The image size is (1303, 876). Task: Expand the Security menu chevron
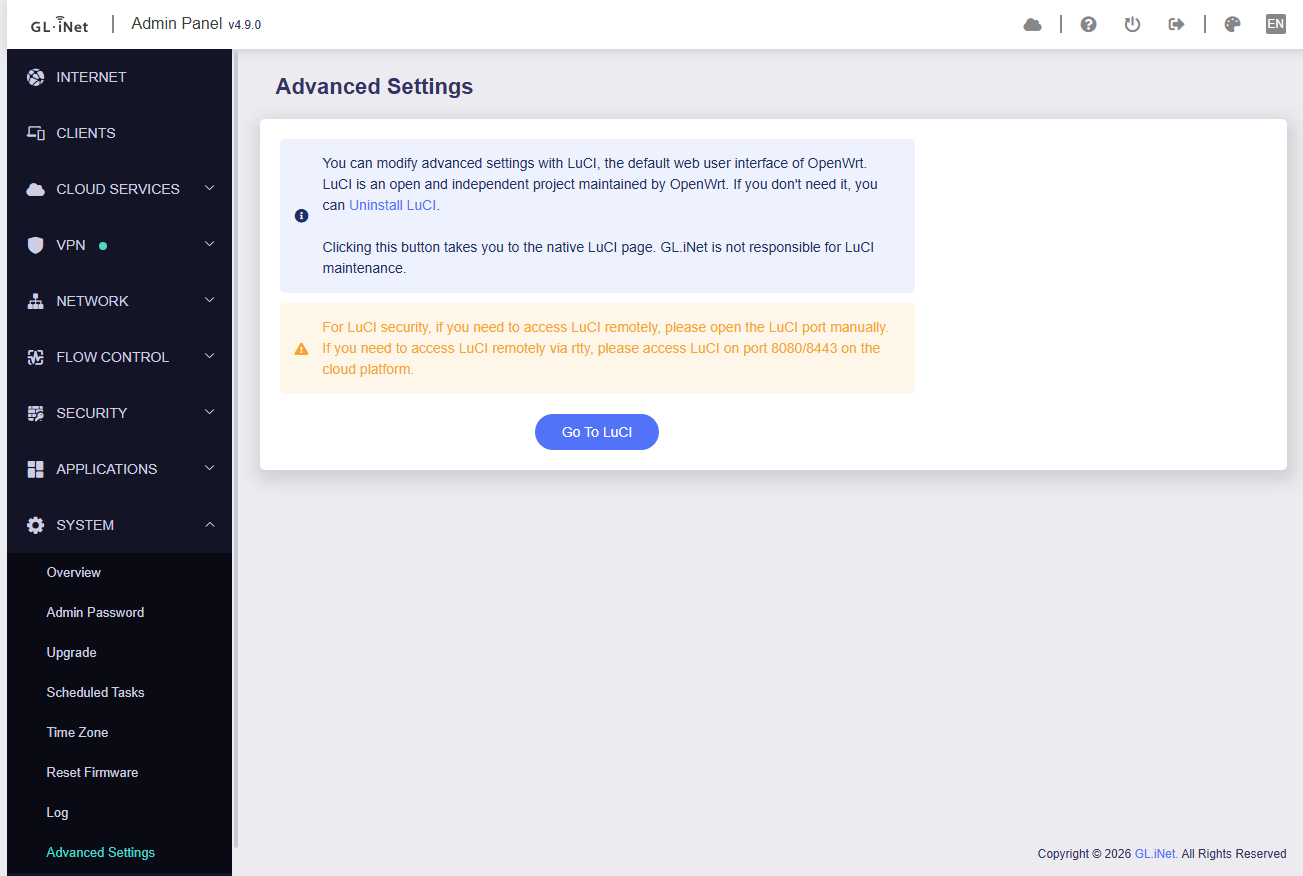[210, 412]
